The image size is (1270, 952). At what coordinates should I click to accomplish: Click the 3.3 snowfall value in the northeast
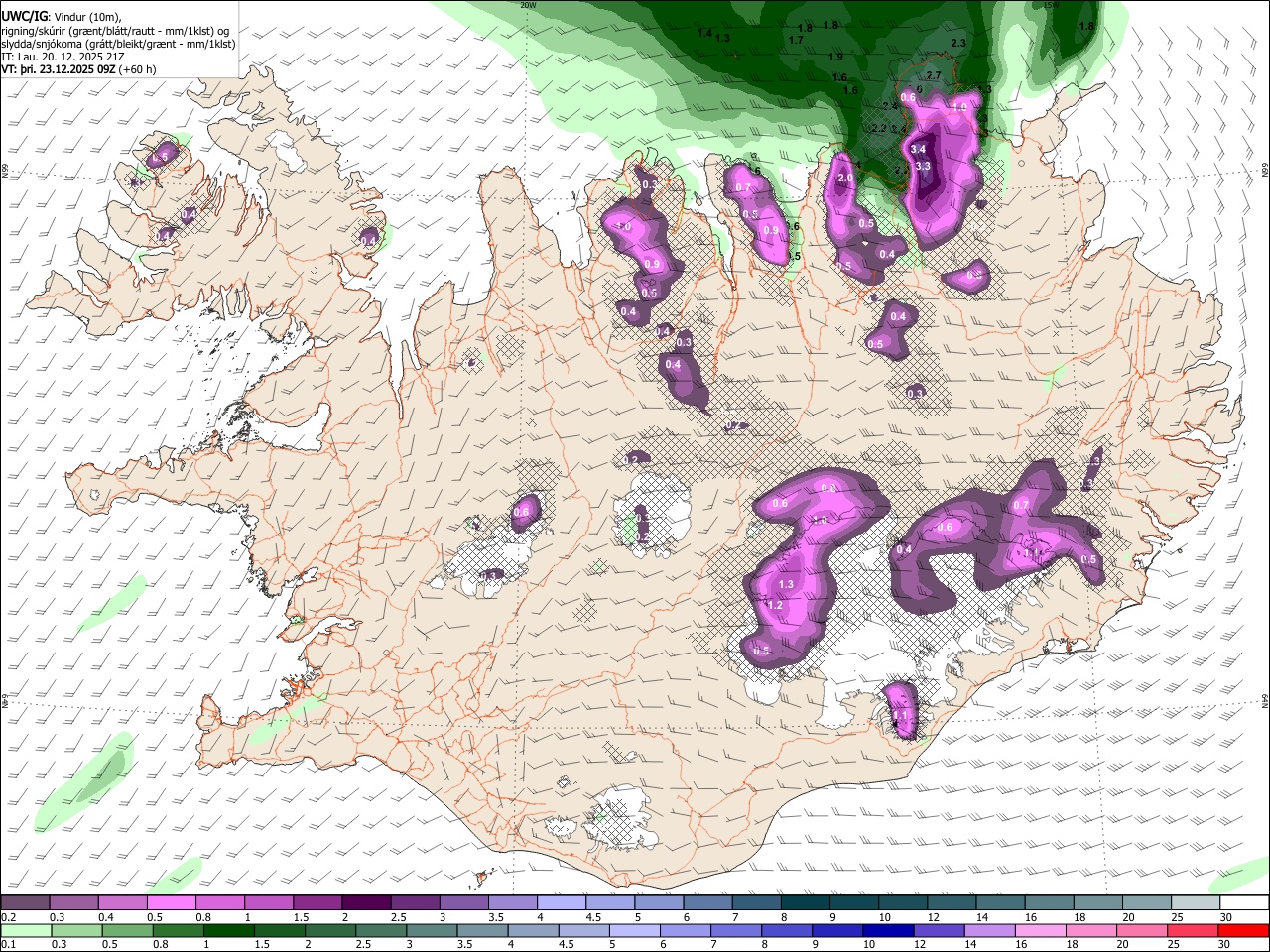[923, 166]
